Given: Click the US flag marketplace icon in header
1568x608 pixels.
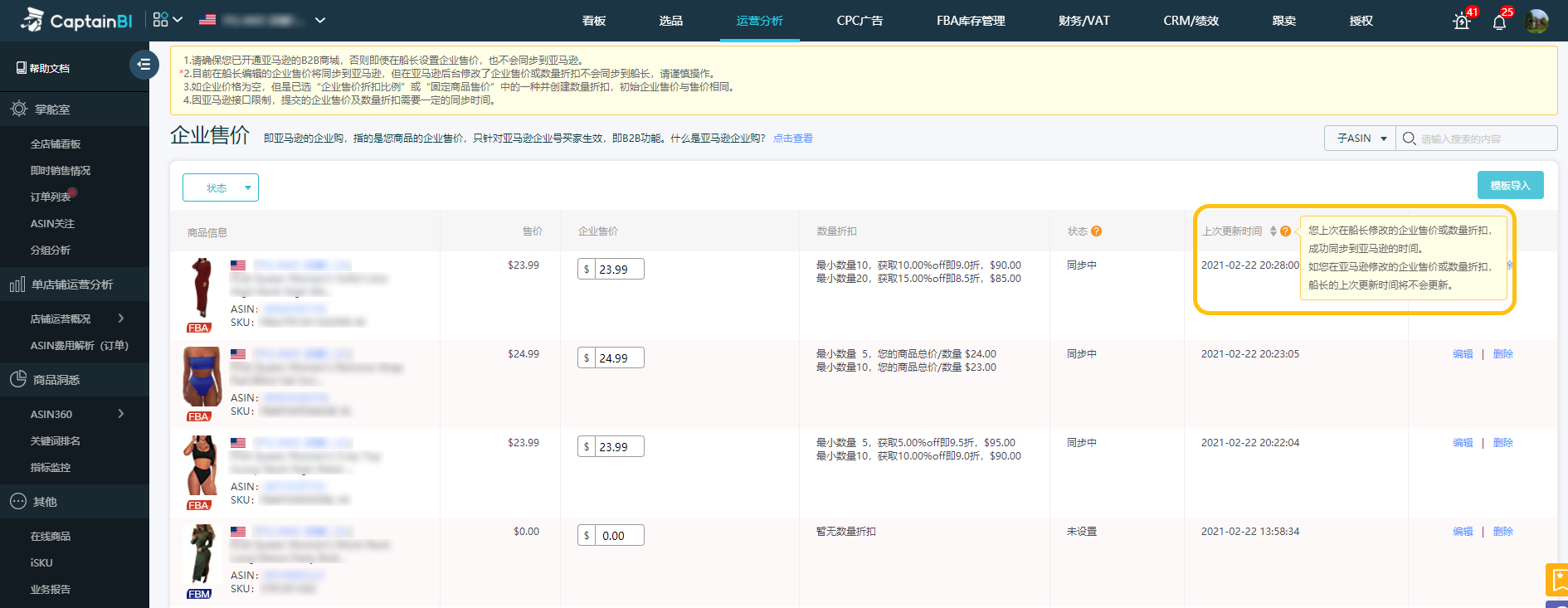Looking at the screenshot, I should pos(207,20).
